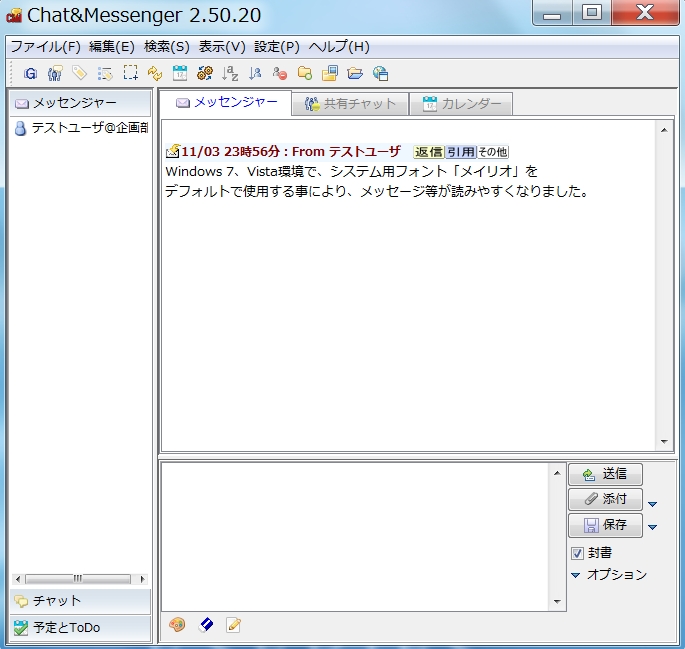Click the user list horizontal scrollbar
Image resolution: width=685 pixels, height=649 pixels.
(79, 579)
